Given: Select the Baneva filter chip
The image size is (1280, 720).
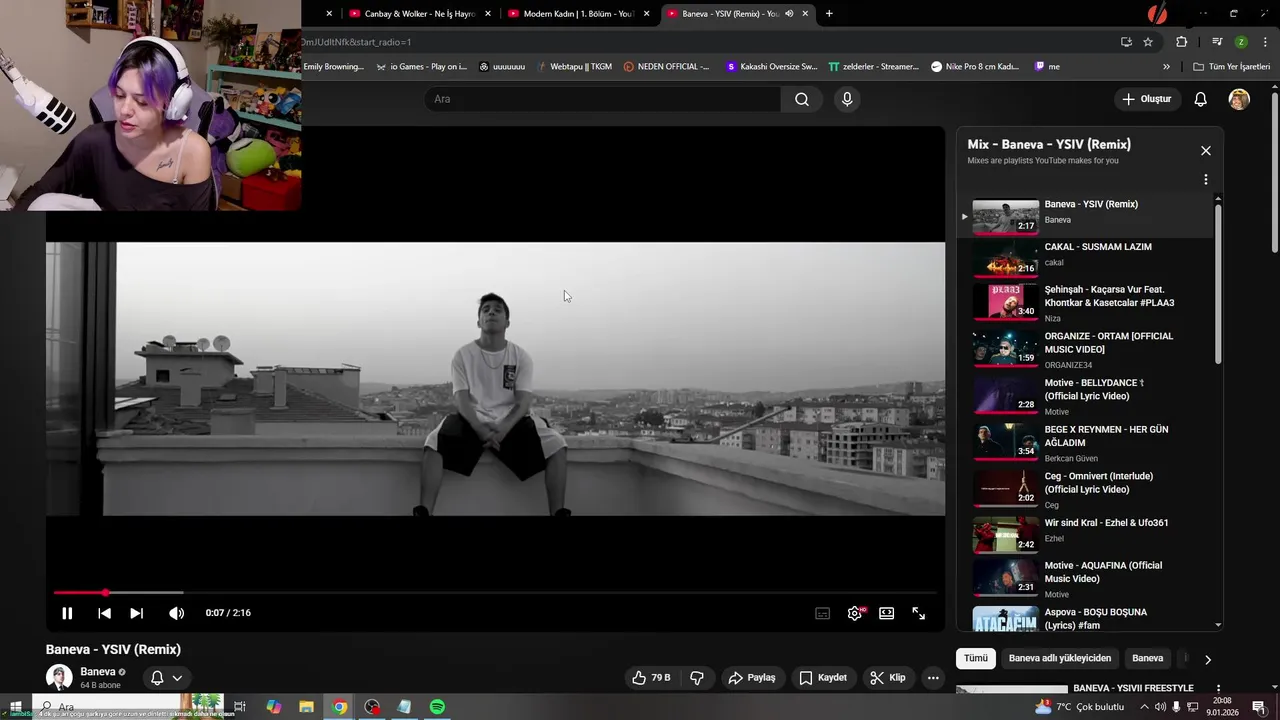Looking at the screenshot, I should (1147, 658).
